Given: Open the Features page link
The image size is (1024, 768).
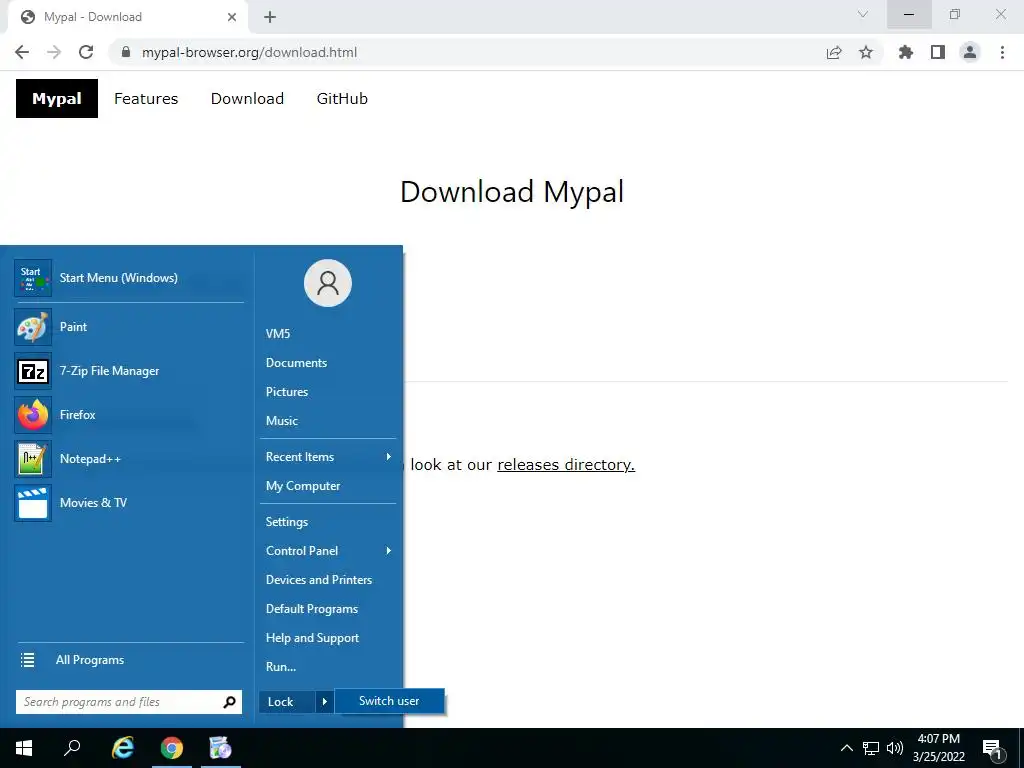Looking at the screenshot, I should click(146, 99).
